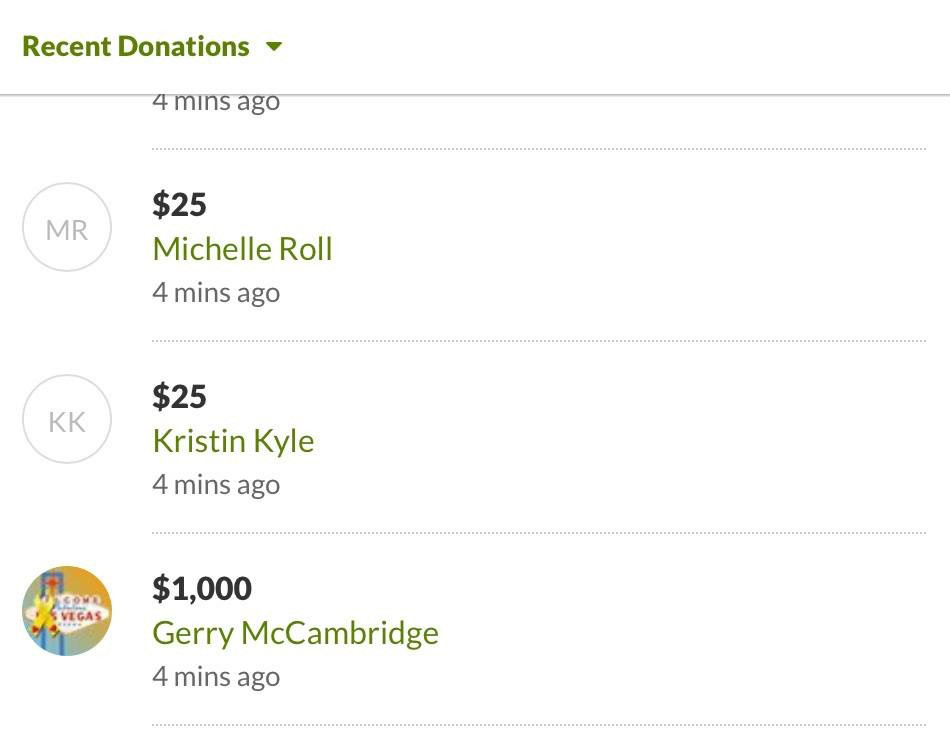
Task: Open Gerry McCambridge's donor profile link
Action: point(296,633)
